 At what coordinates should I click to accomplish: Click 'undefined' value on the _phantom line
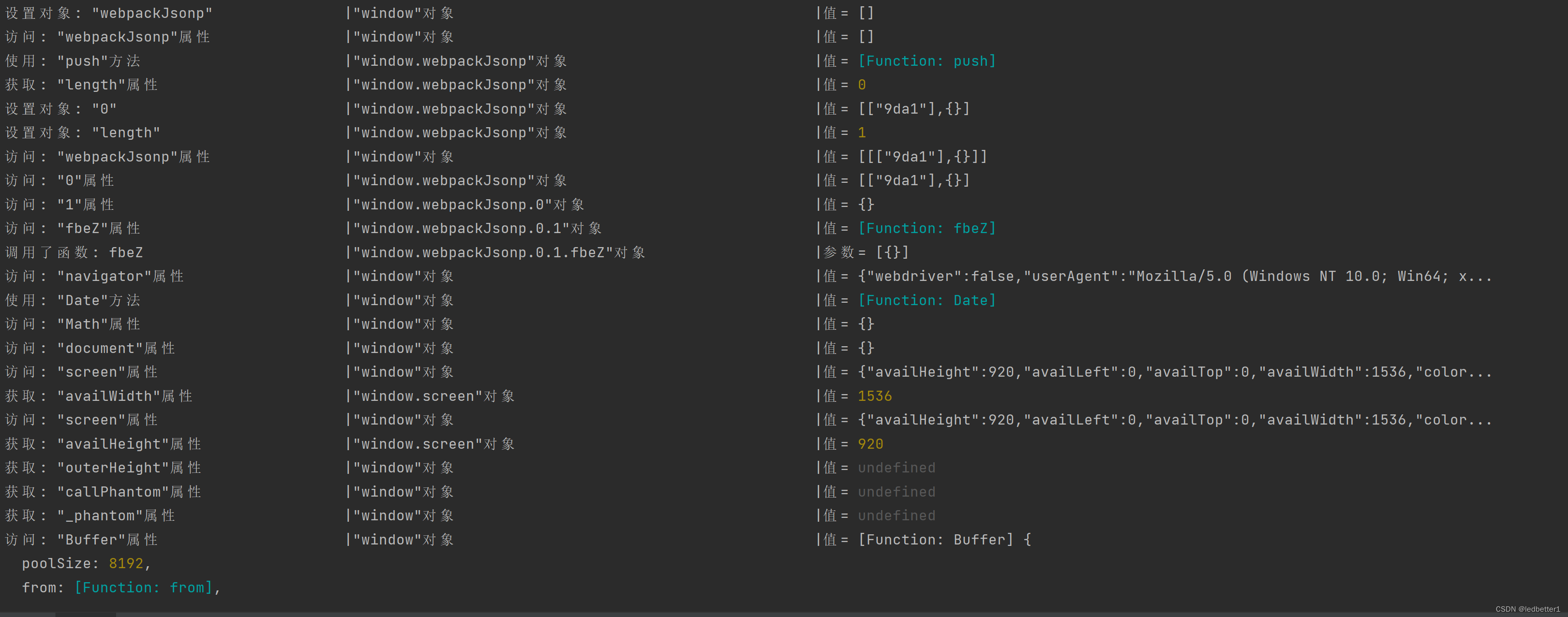[896, 516]
